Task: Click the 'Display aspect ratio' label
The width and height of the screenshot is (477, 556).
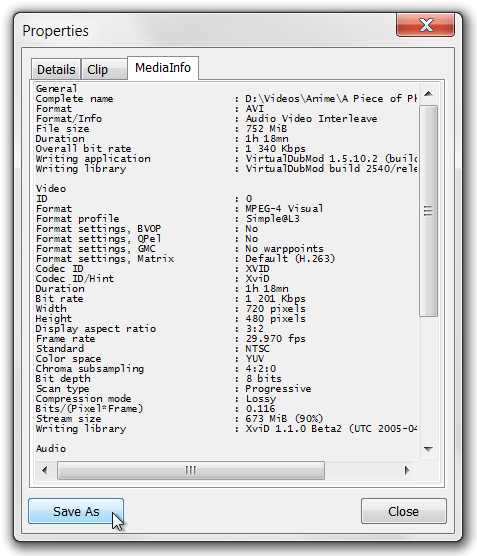Action: 95,329
